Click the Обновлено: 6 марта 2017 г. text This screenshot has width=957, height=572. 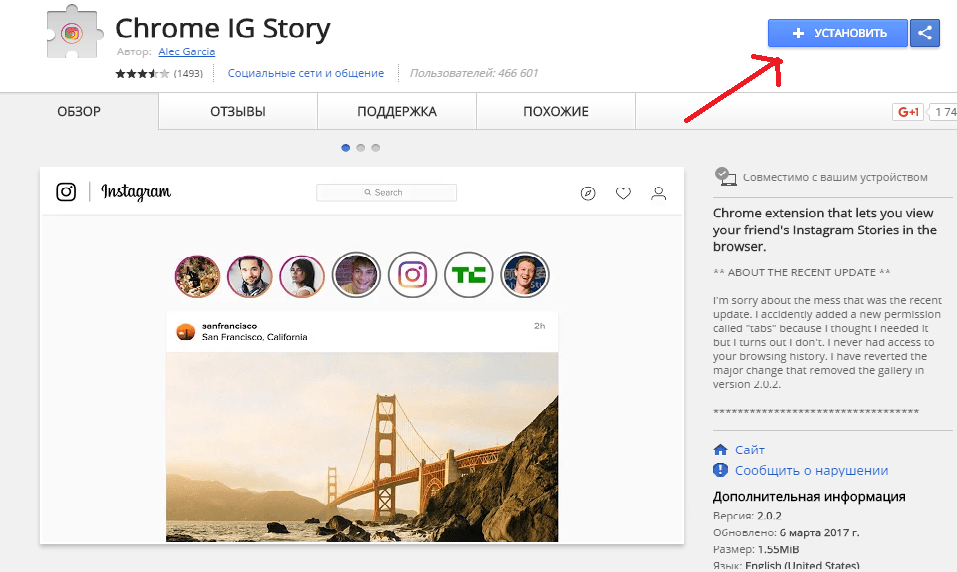(786, 532)
